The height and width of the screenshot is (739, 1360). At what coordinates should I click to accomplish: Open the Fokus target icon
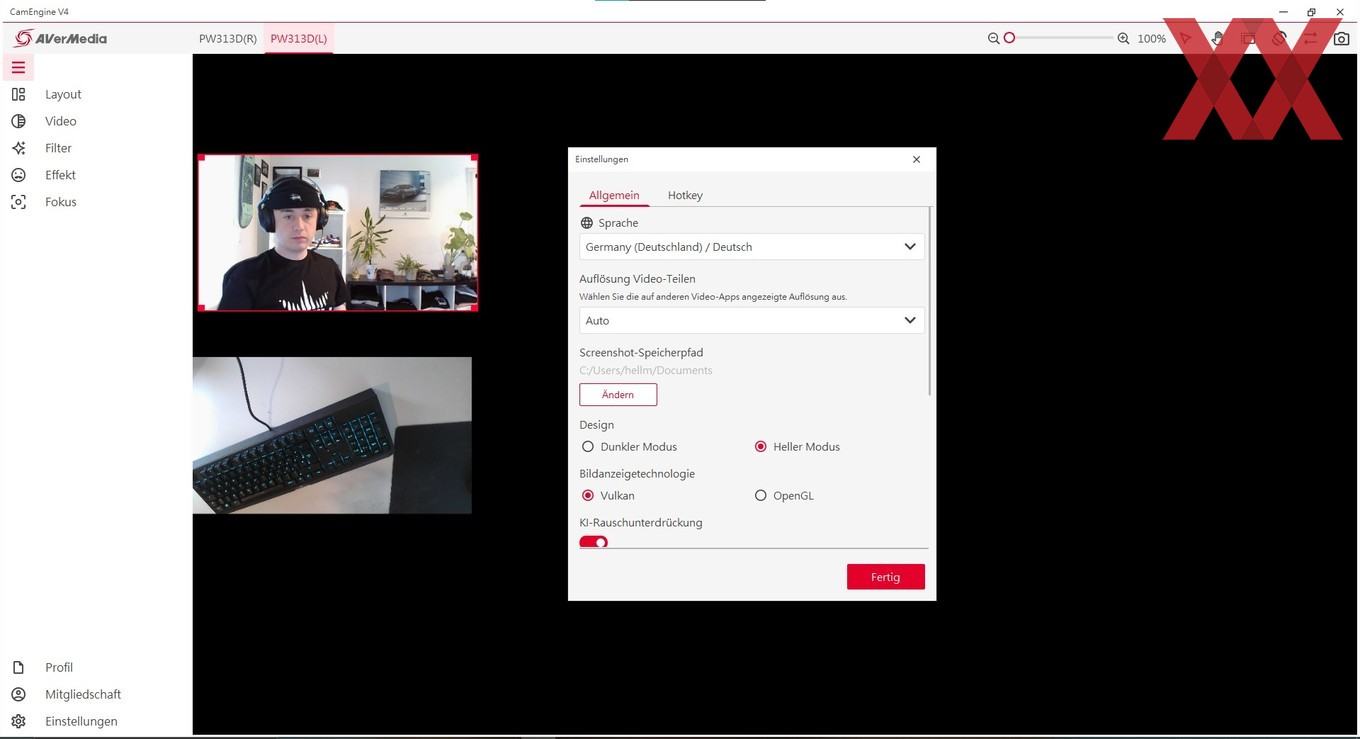18,202
